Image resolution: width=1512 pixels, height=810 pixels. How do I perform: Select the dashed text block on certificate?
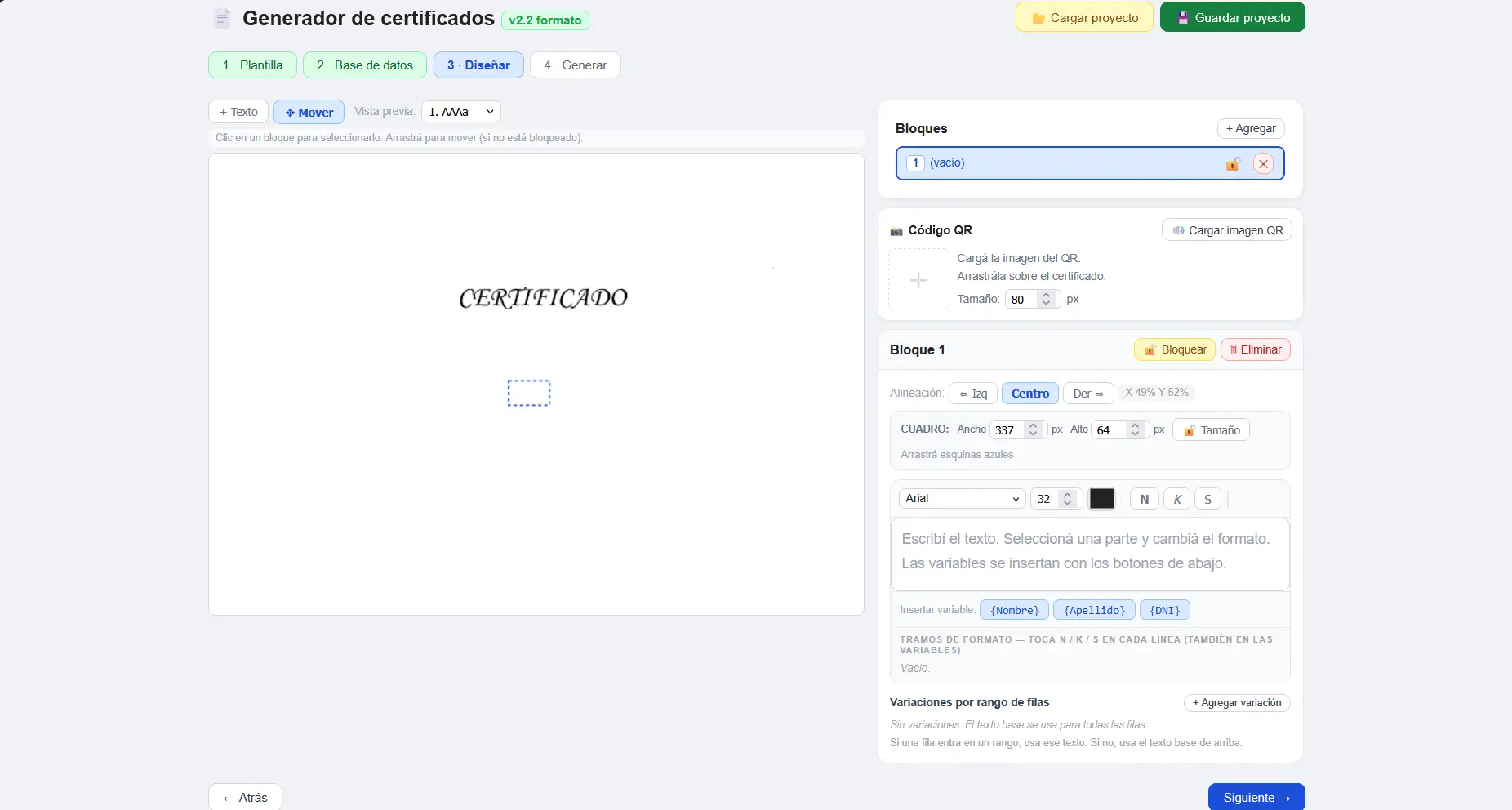529,393
